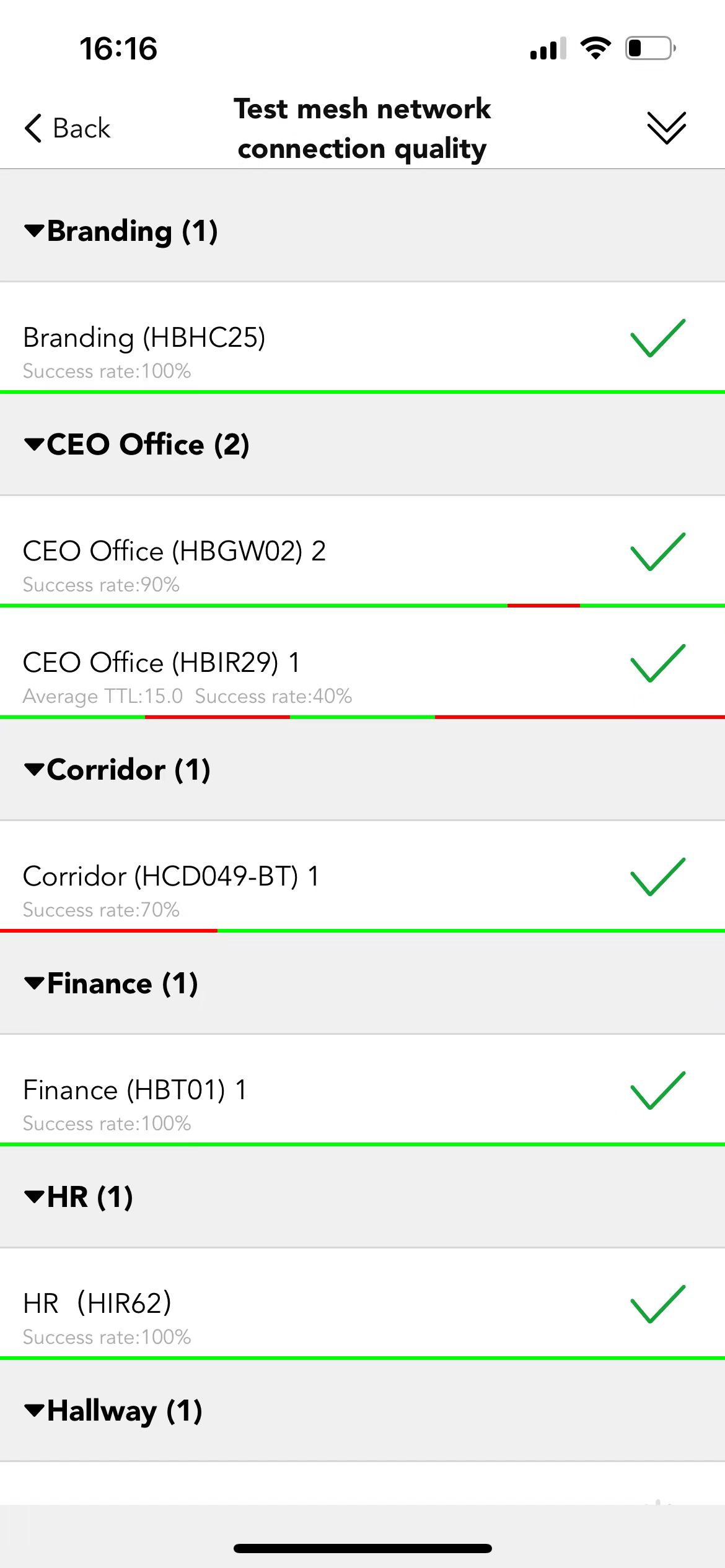Tap the back arrow chevron
This screenshot has width=725, height=1568.
coord(33,128)
